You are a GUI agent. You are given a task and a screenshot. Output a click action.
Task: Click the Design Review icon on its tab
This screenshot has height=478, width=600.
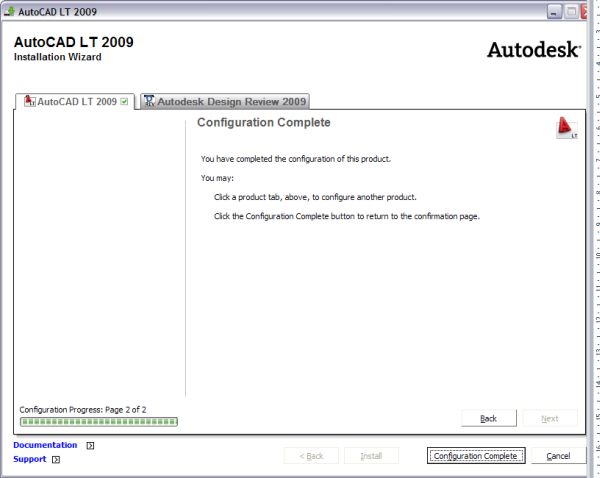tap(149, 101)
